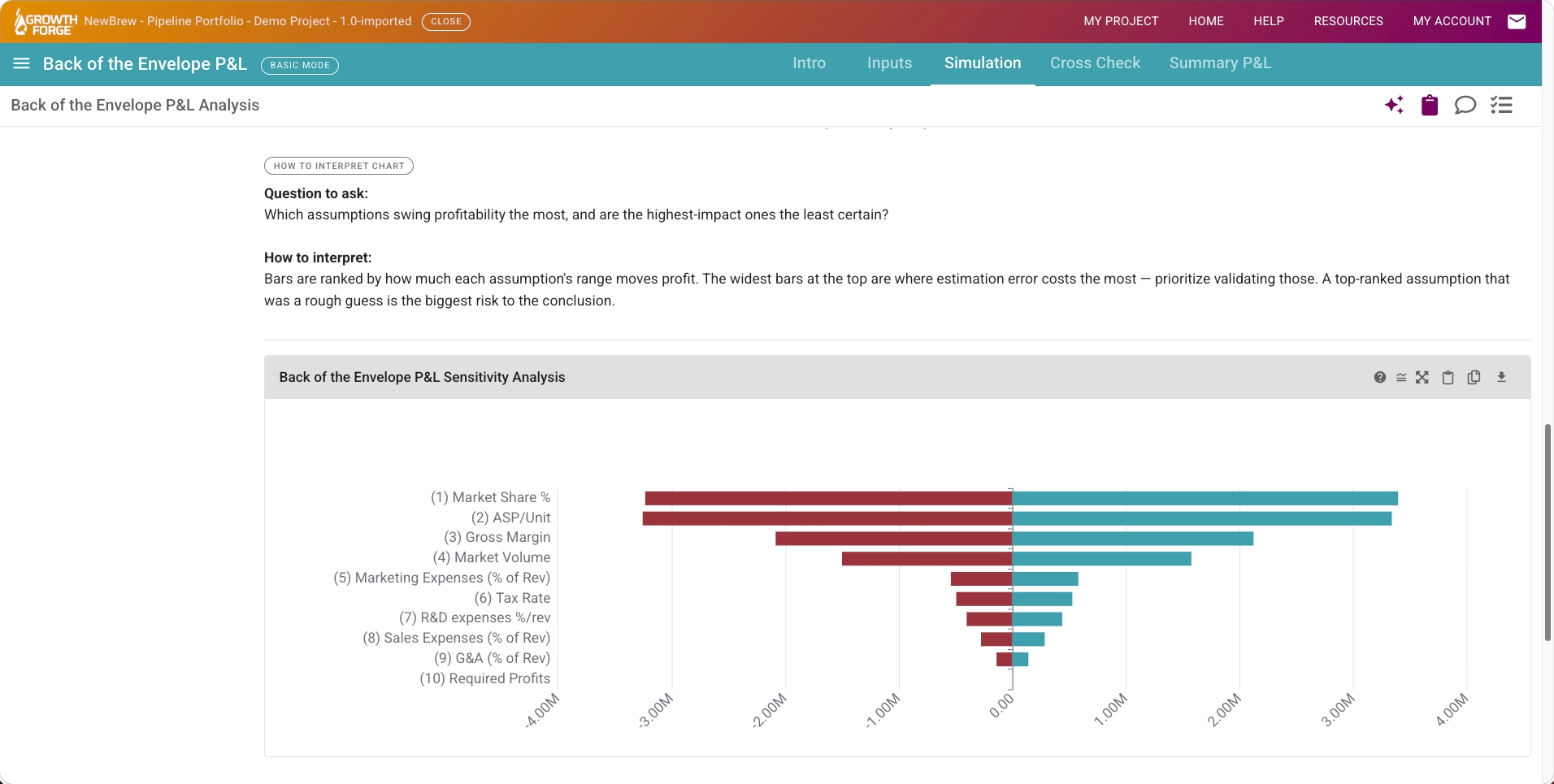Click the '(10) Required Profits' label

point(484,678)
